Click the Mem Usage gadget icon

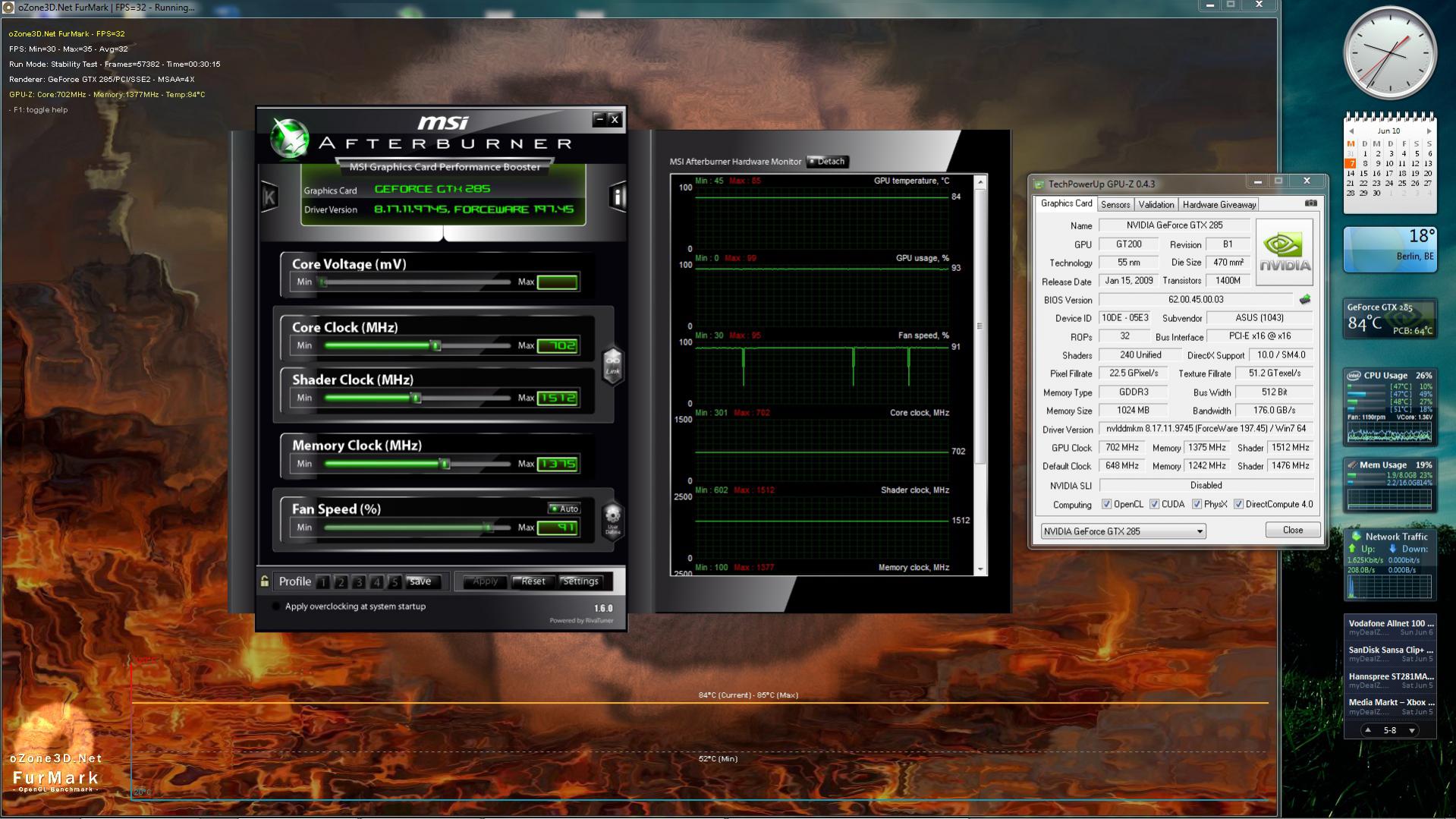tap(1352, 465)
